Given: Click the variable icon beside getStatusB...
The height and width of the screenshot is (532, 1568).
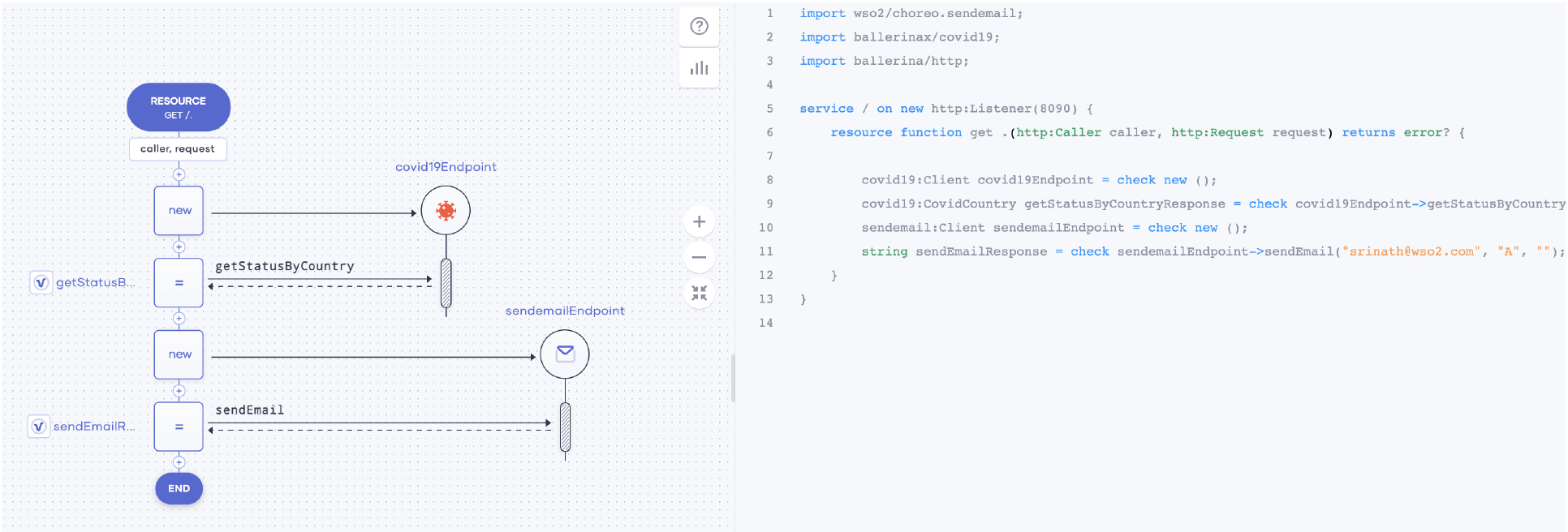Looking at the screenshot, I should tap(41, 282).
